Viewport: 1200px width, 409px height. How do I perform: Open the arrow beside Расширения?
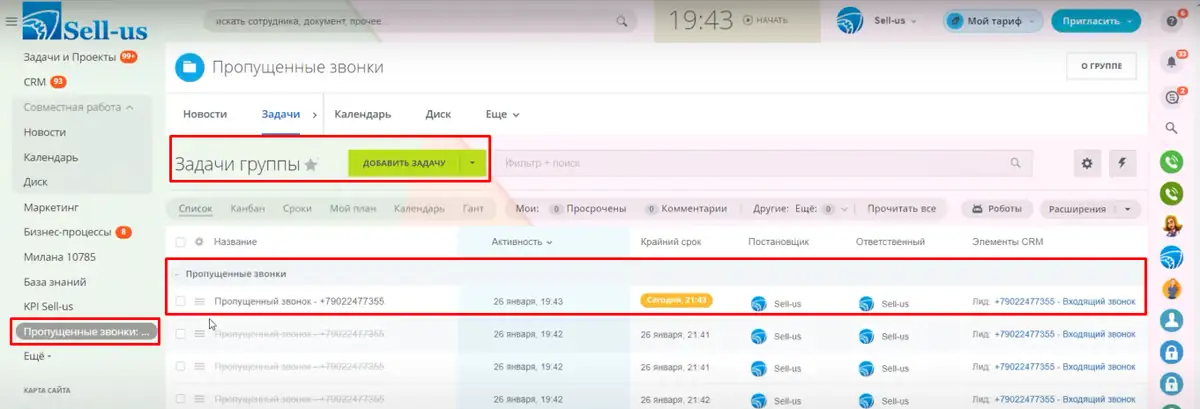click(1129, 209)
